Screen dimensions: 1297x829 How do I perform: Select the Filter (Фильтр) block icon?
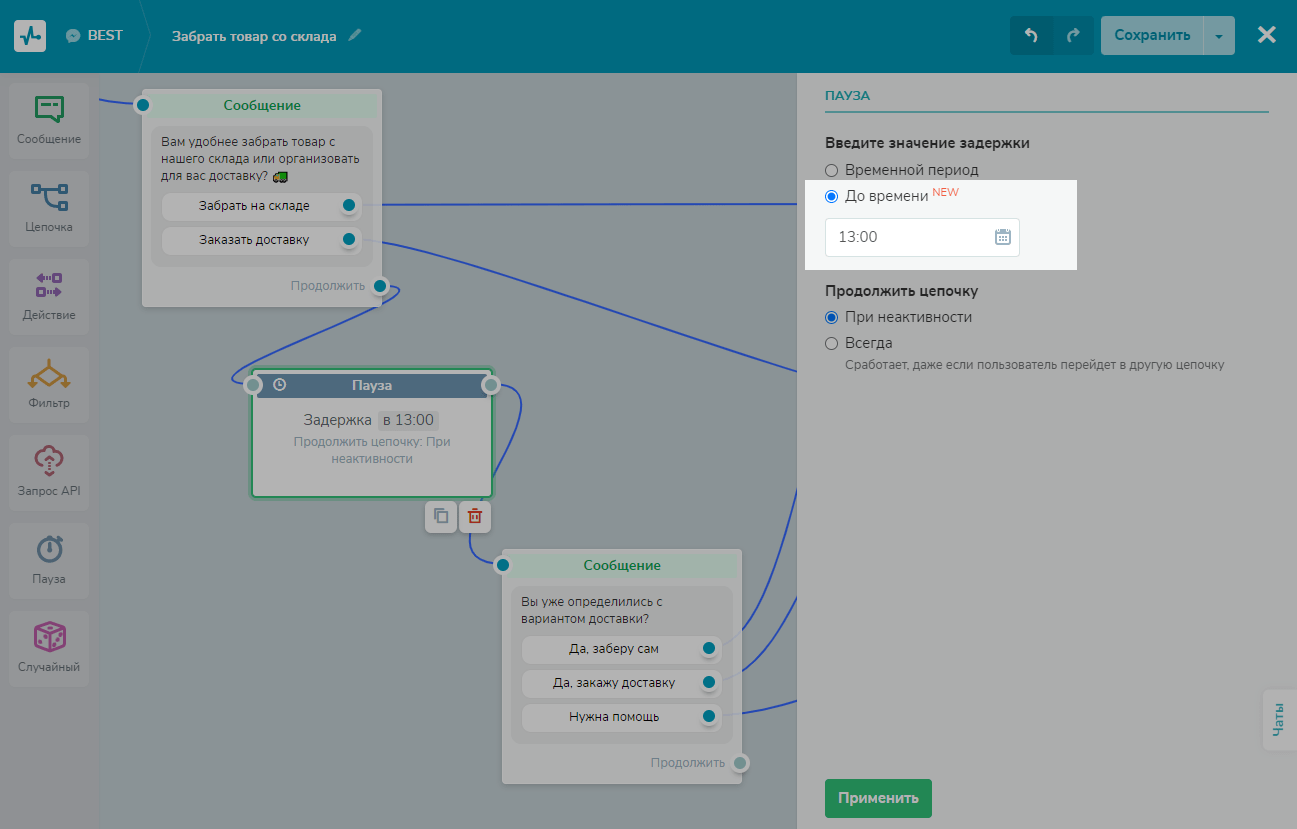49,374
